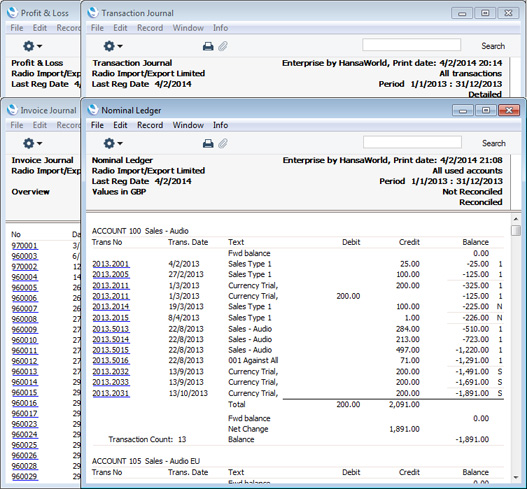Open transaction 2013.2031 link
Image resolution: width=527 pixels, height=489 pixels.
tap(111, 393)
